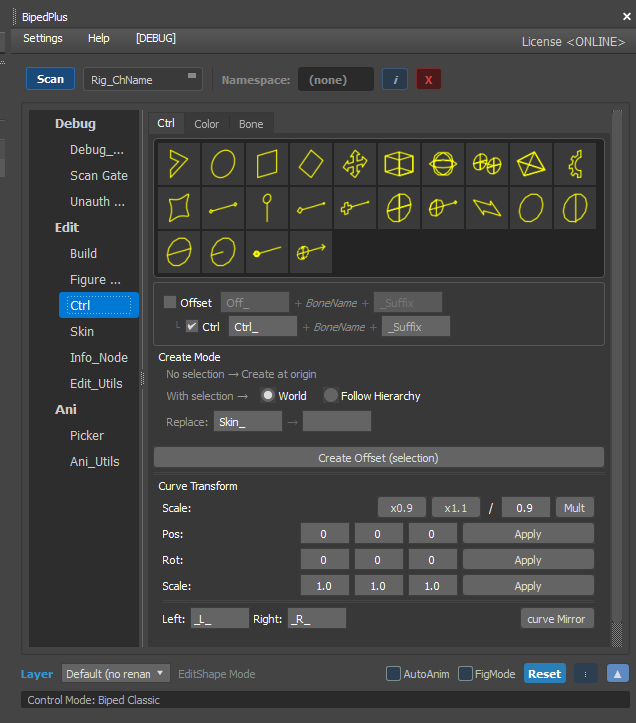The height and width of the screenshot is (723, 636).
Task: Click the Replace Skin_ input field
Action: pyautogui.click(x=248, y=421)
